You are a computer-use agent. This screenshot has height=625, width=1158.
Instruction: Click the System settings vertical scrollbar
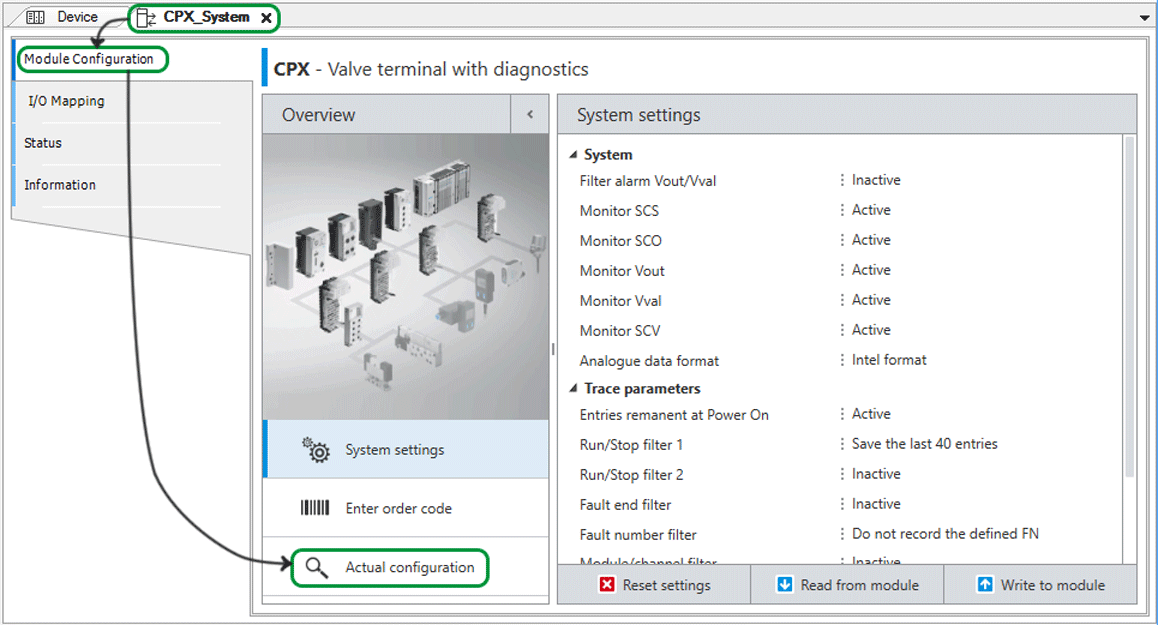pos(1129,307)
